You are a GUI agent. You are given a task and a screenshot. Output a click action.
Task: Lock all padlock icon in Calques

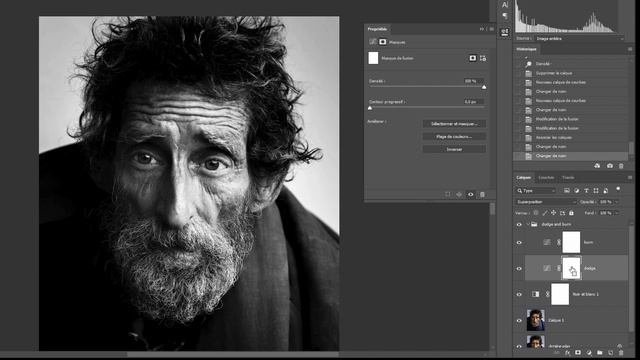pos(571,213)
